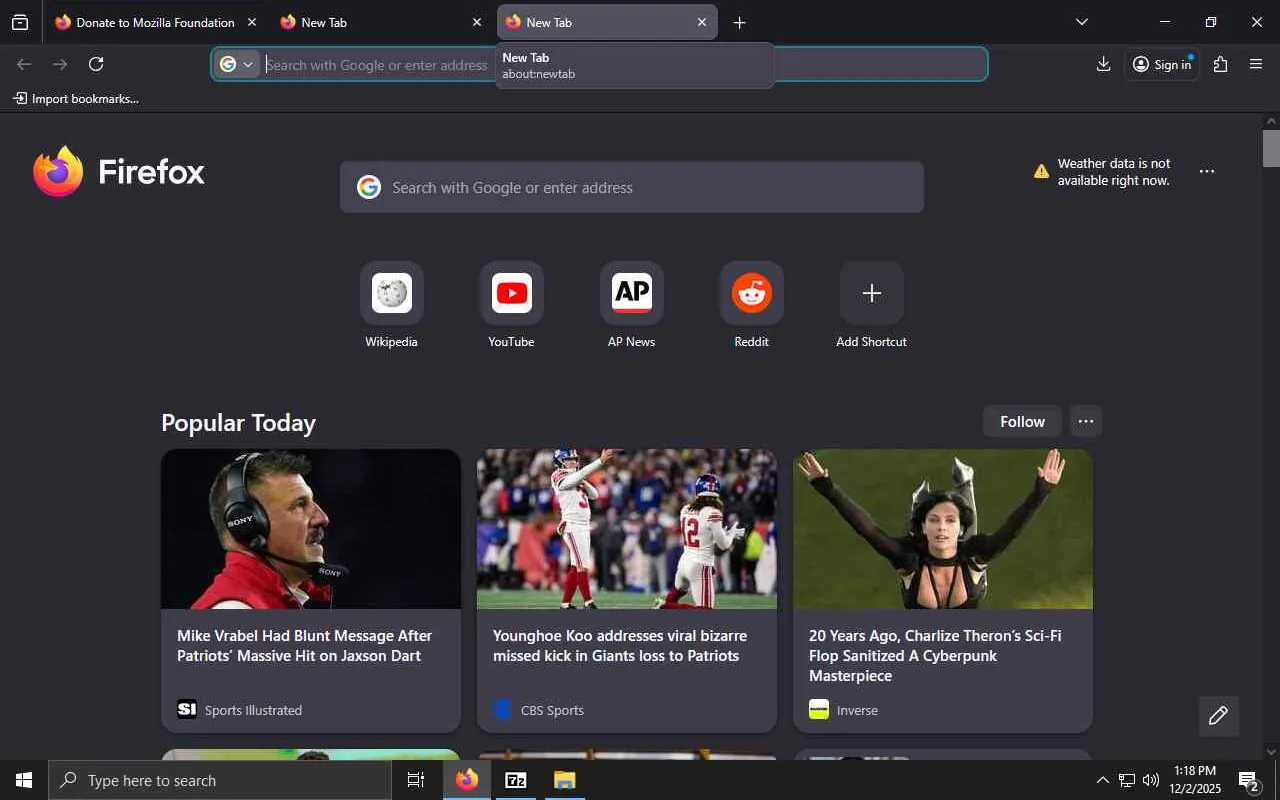
Task: Open the Charlize Theron Sci-Fi Flop article
Action: coord(935,655)
